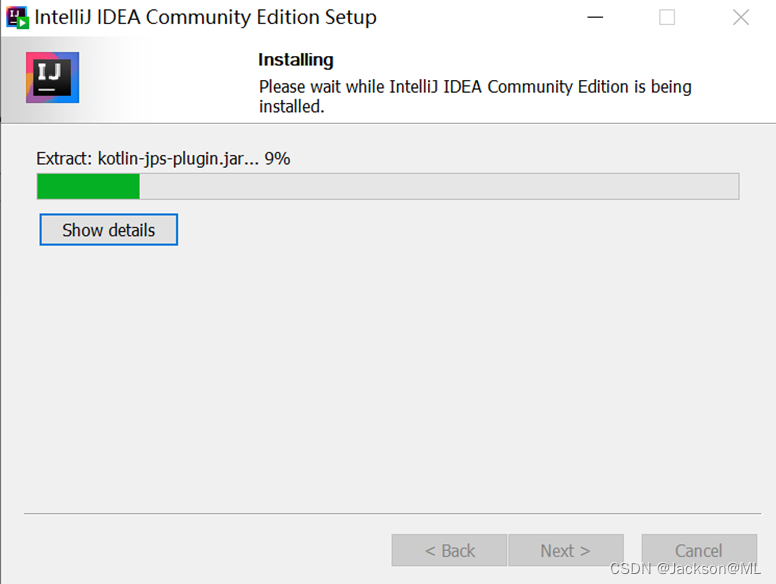776x584 pixels.
Task: Click the window title 'IntelliJ IDEA Community Edition Setup'
Action: click(x=205, y=18)
